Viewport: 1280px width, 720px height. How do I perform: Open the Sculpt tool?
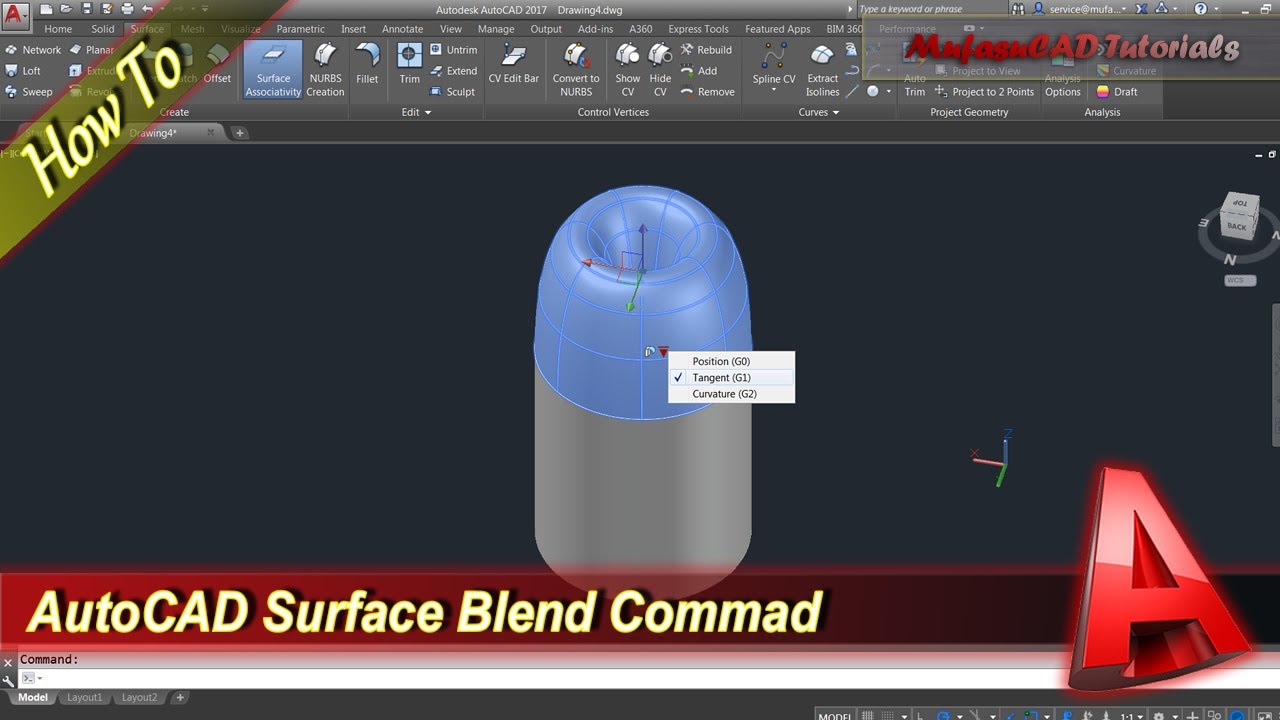click(x=453, y=92)
